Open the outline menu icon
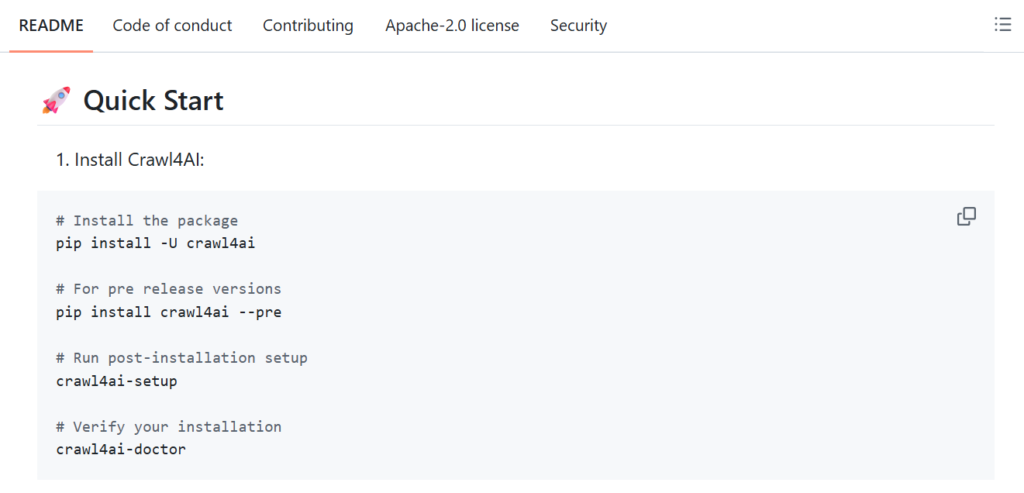The height and width of the screenshot is (493, 1024). [1002, 25]
